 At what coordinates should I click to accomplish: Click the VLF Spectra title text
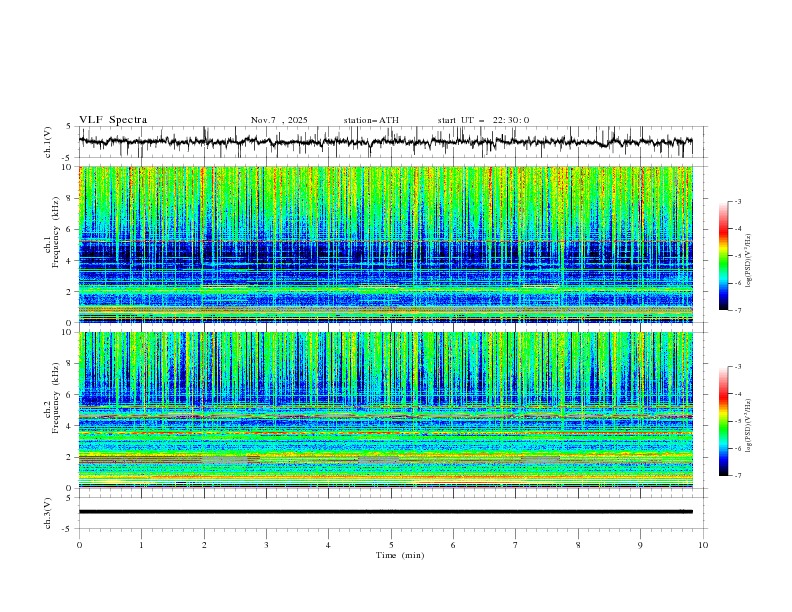tap(113, 120)
